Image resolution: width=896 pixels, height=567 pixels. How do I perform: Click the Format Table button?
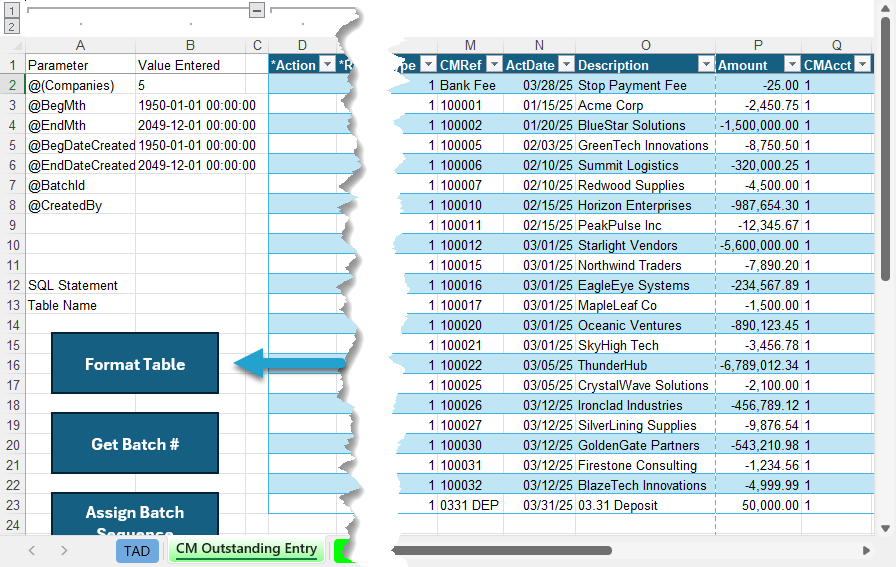[x=135, y=364]
